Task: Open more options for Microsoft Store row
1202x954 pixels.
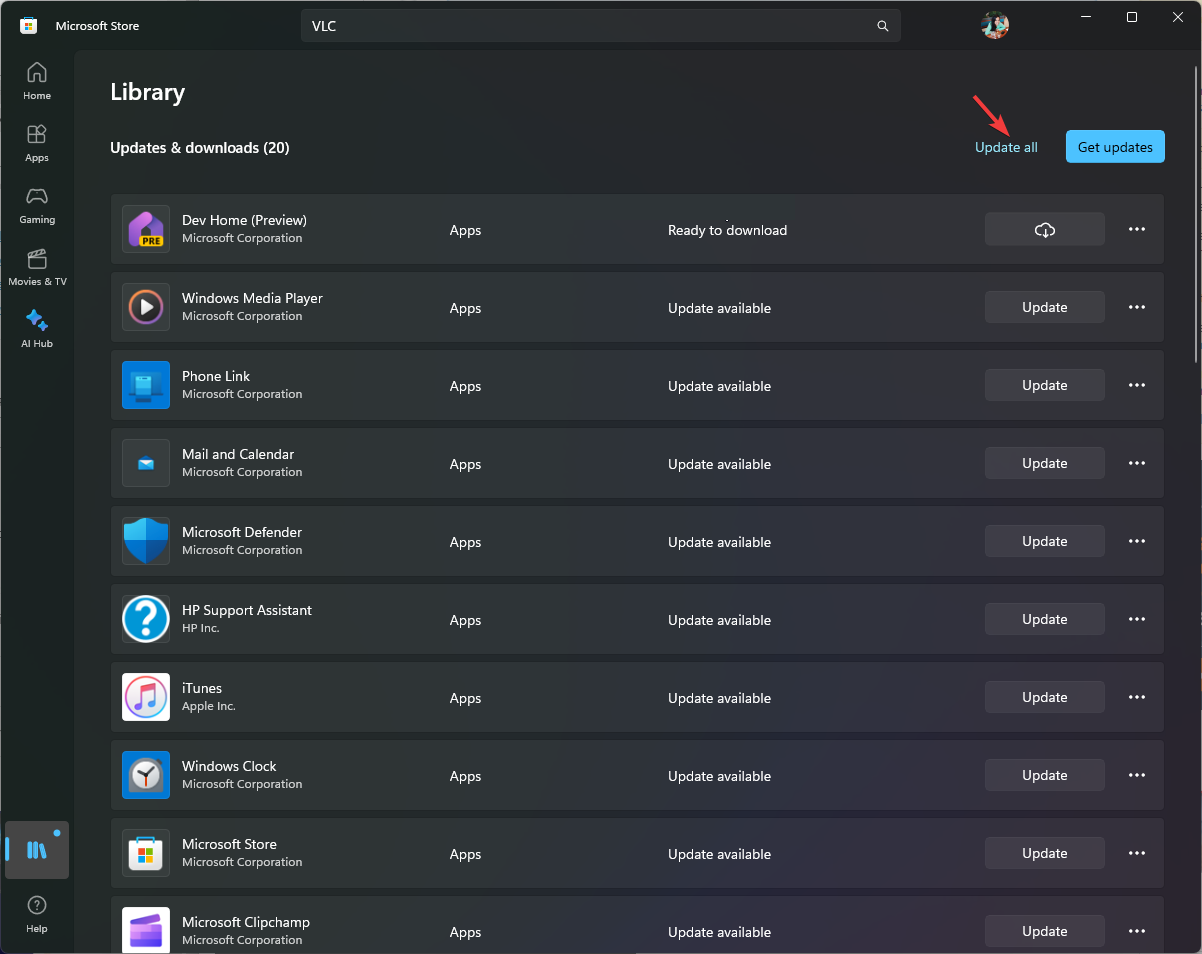Action: pos(1137,853)
